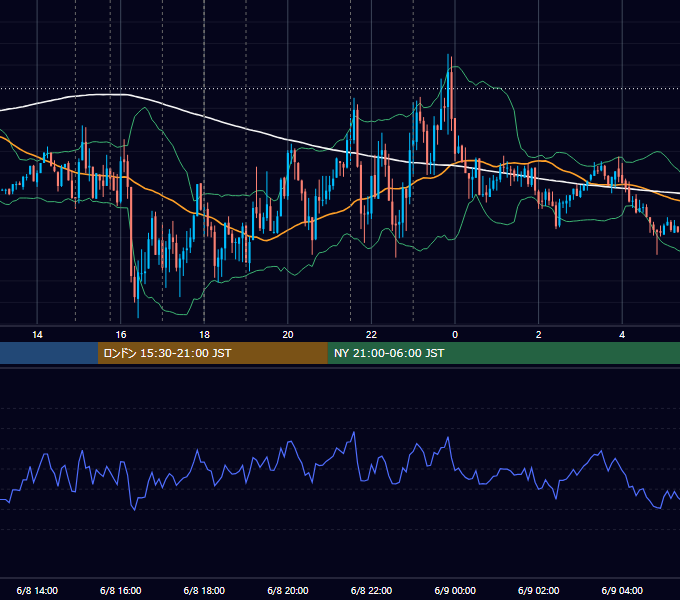Click the 6/9 04:00 date label
The image size is (680, 600).
(622, 591)
